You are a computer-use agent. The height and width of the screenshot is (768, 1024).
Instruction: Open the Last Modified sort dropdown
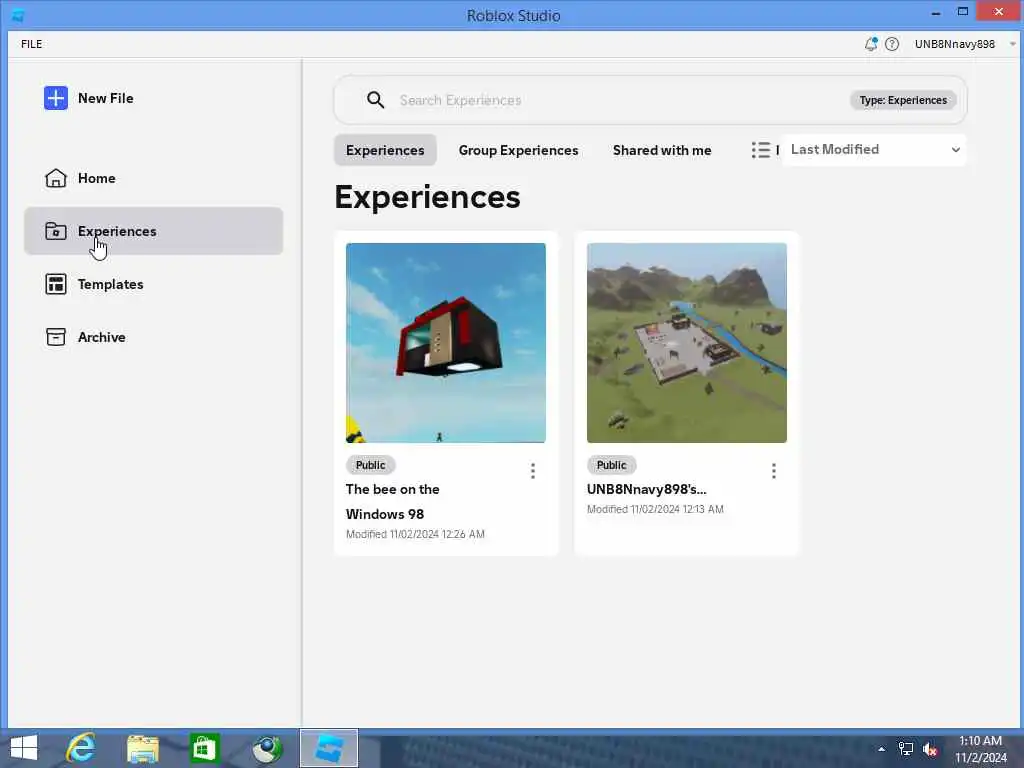[x=873, y=150]
